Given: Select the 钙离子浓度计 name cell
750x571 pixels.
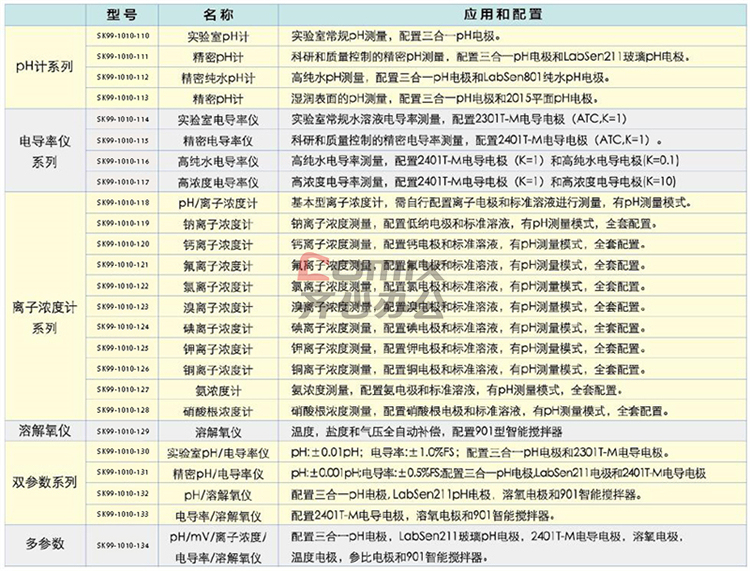Looking at the screenshot, I should pos(218,244).
